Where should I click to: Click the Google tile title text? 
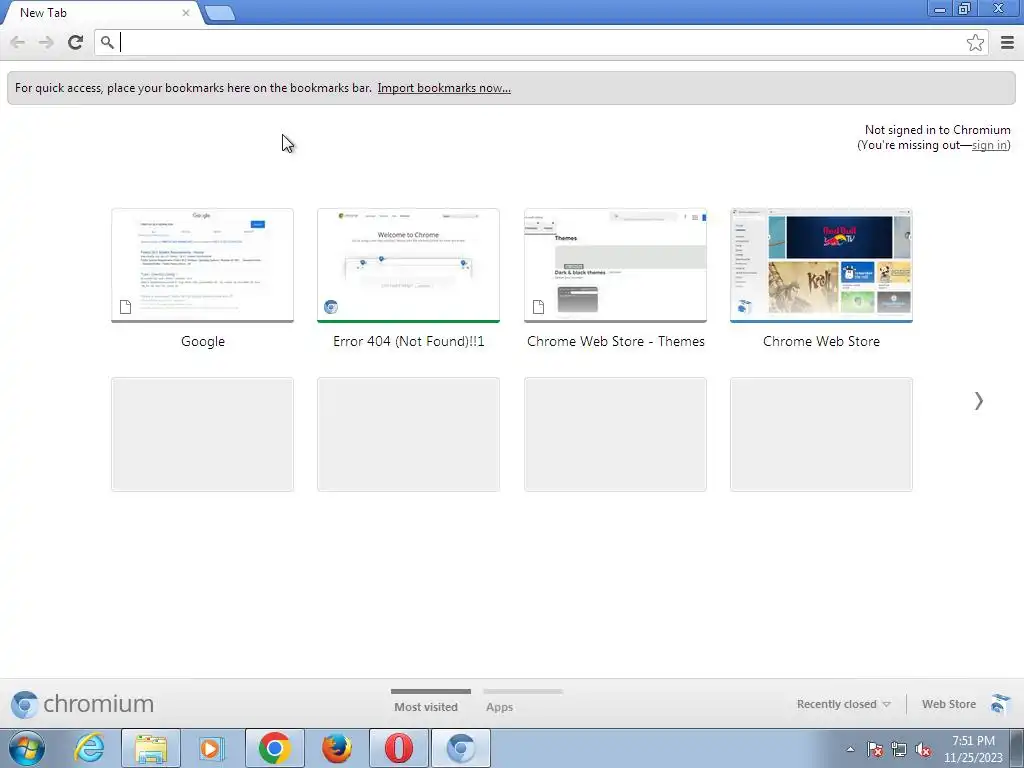pos(202,341)
